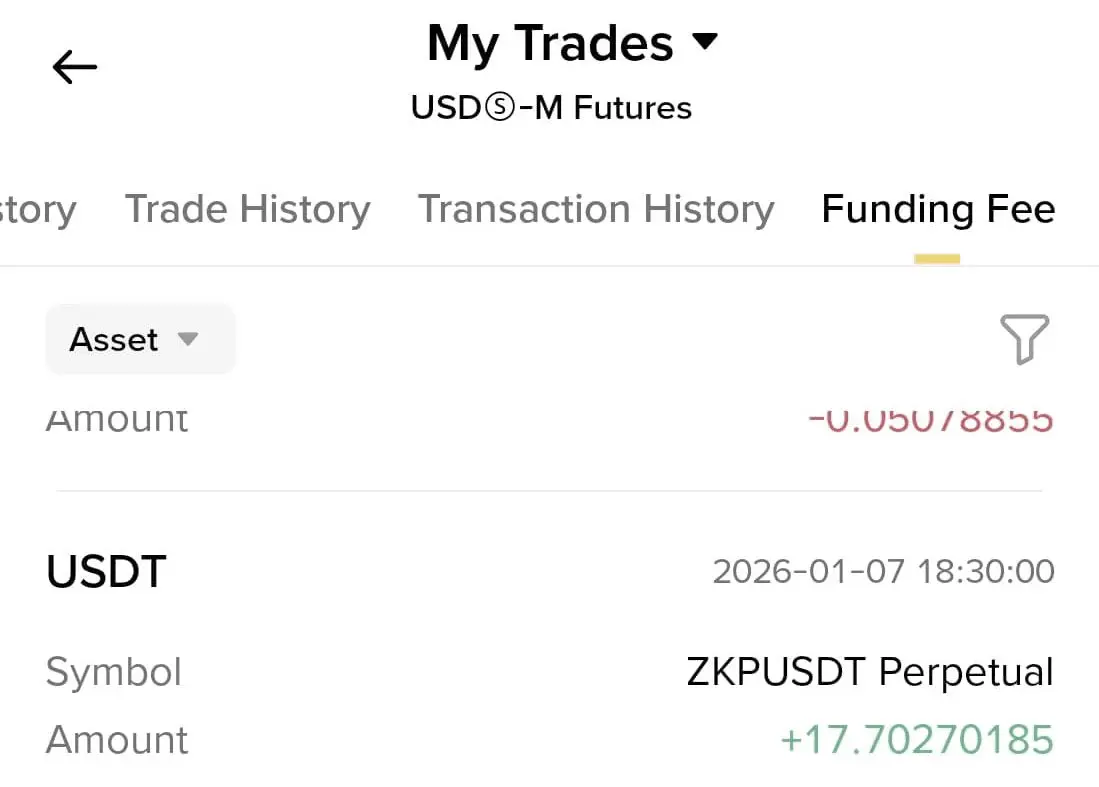Screen dimensions: 1099x787
Task: Open the funnel filter icon
Action: (1024, 339)
